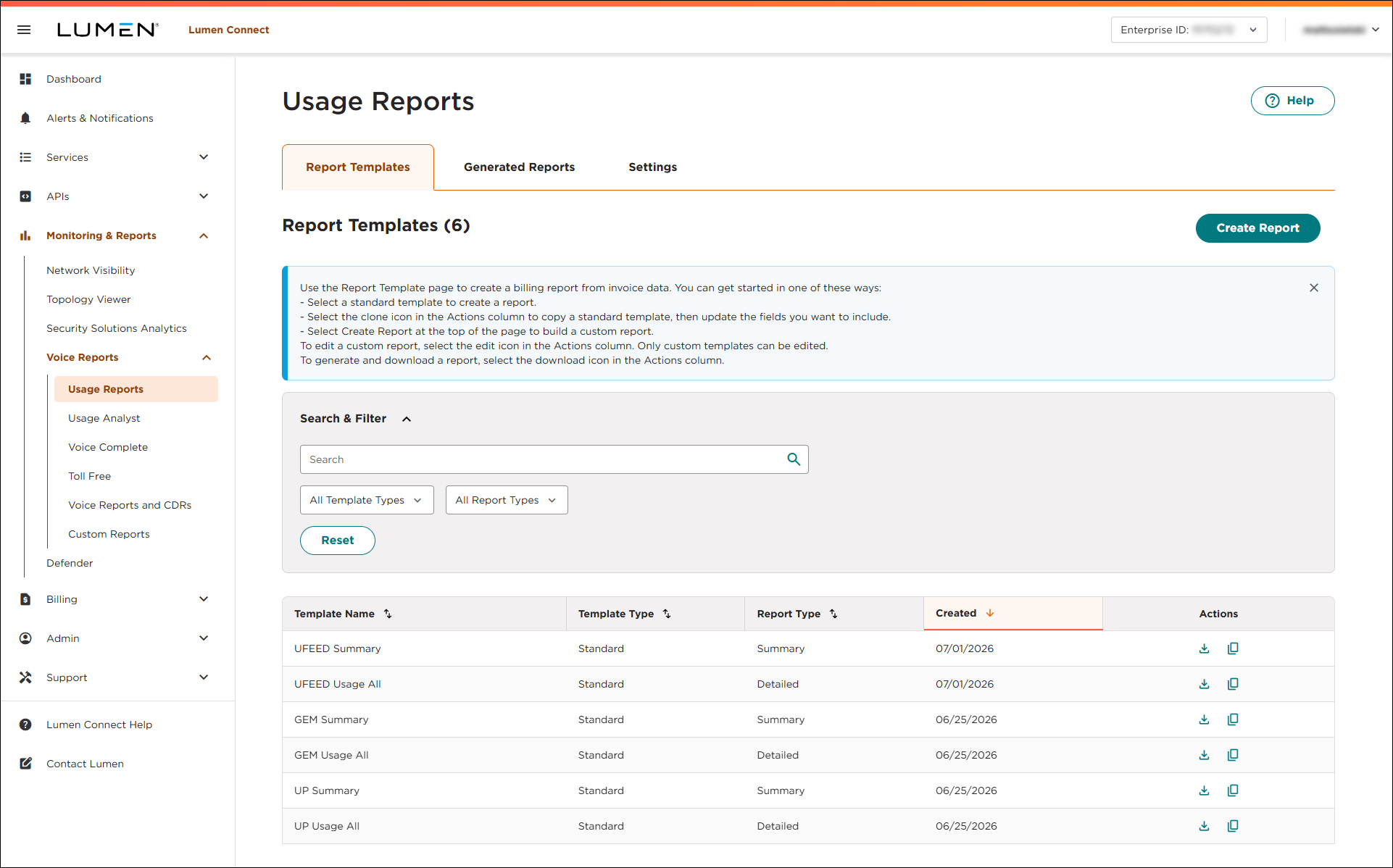The height and width of the screenshot is (868, 1393).
Task: Click the Services list icon
Action: tap(25, 157)
